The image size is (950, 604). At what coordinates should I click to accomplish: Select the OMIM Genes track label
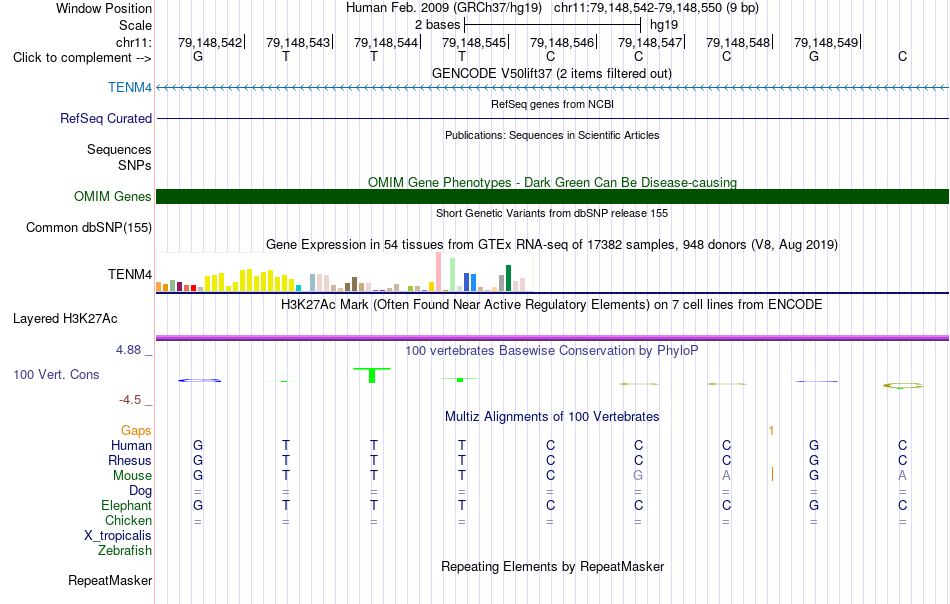coord(112,196)
